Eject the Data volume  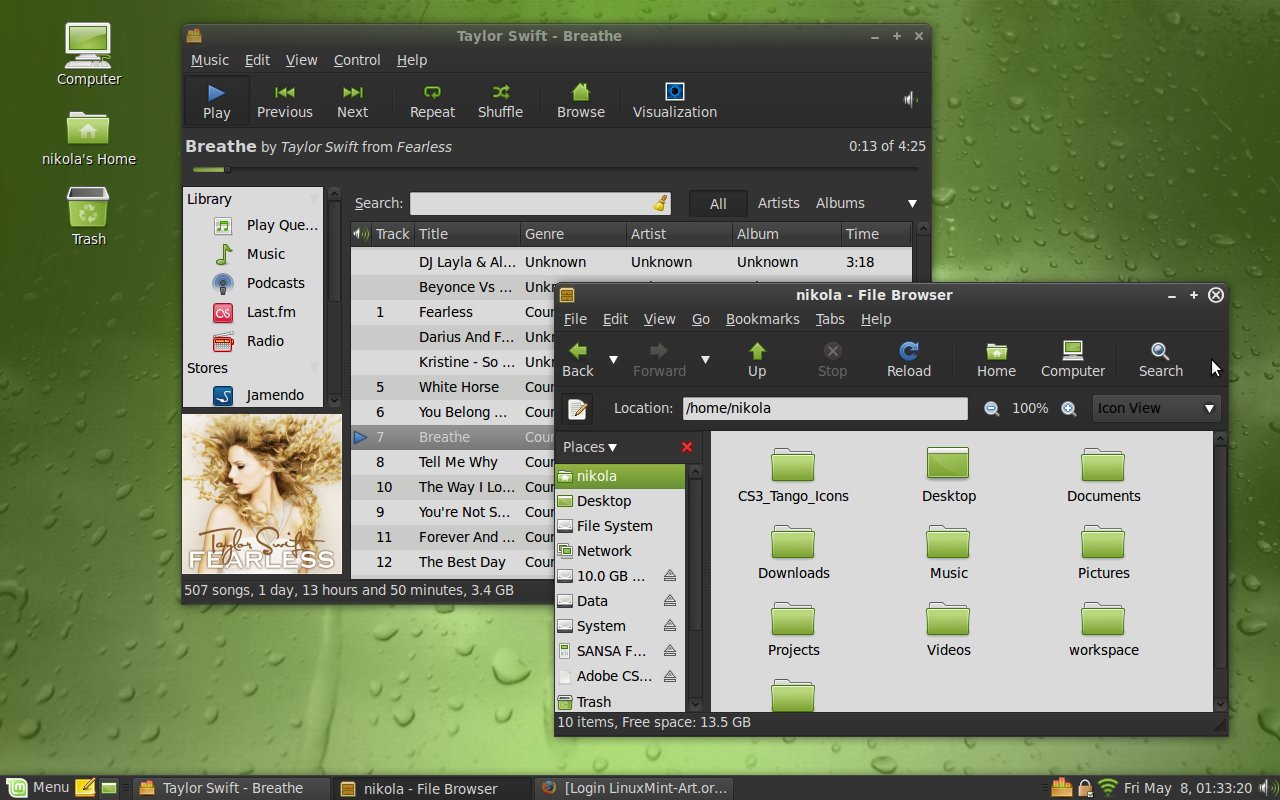pos(670,601)
